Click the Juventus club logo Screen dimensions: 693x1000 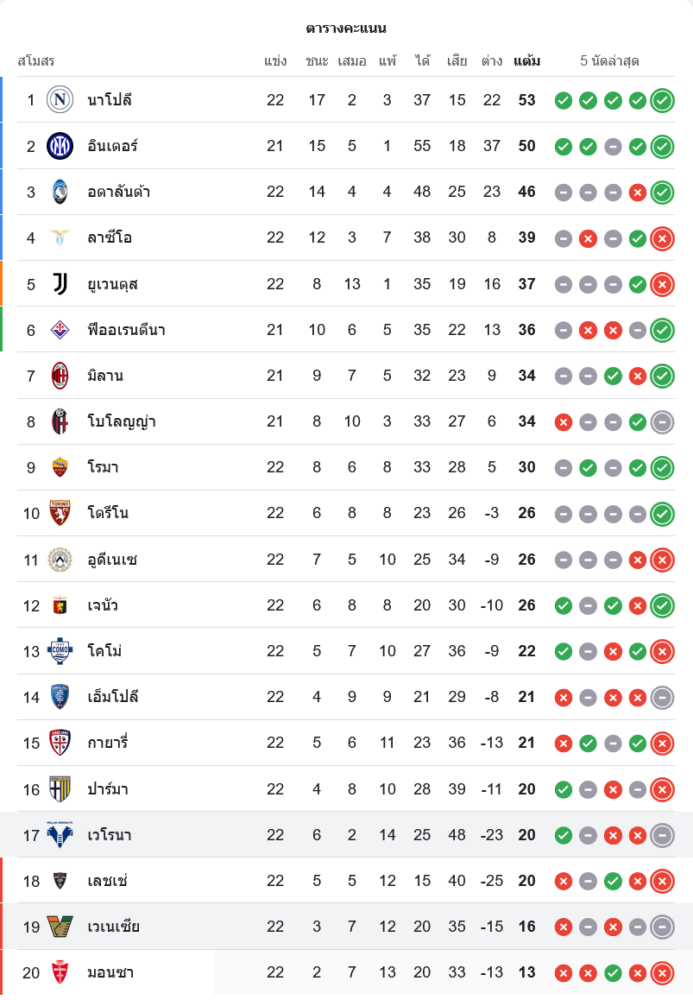(x=60, y=284)
